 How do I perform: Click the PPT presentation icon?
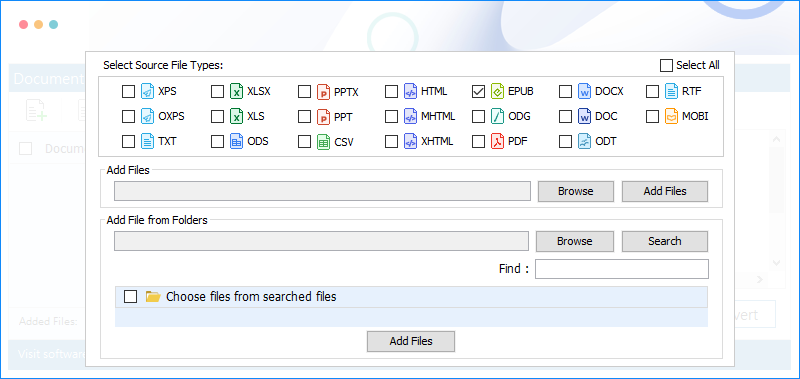[323, 116]
